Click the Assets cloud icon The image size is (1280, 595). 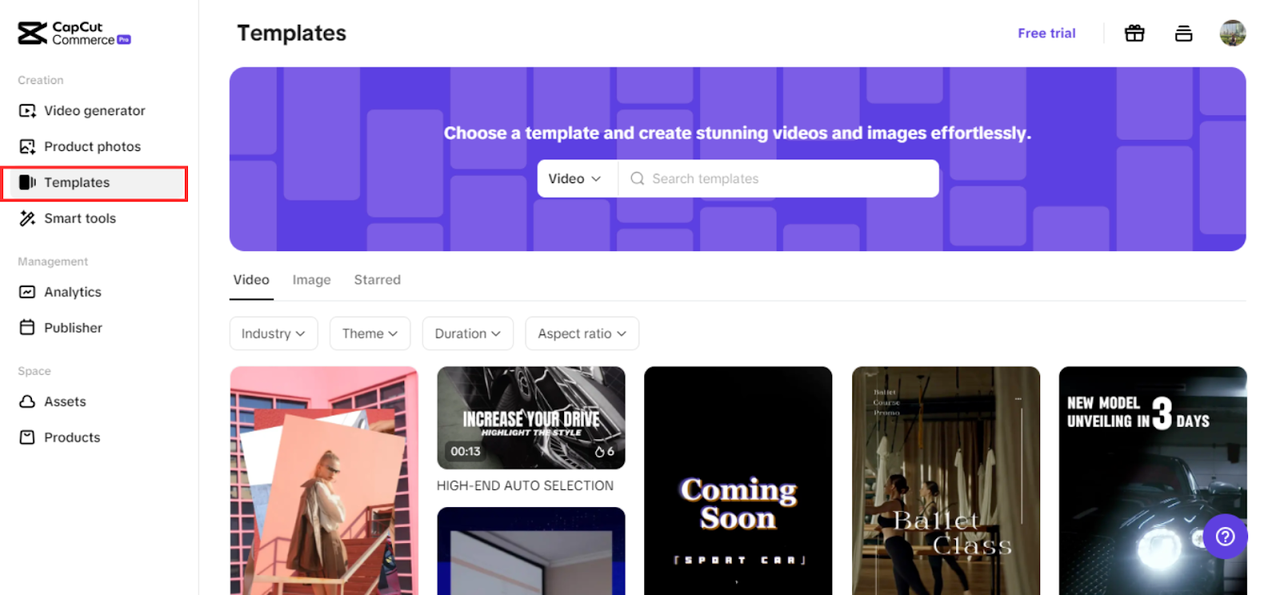tap(27, 402)
